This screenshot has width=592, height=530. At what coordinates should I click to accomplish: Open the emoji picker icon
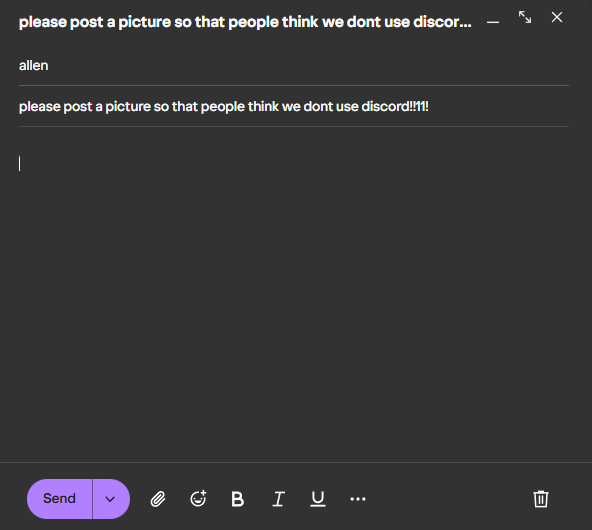[x=198, y=499]
